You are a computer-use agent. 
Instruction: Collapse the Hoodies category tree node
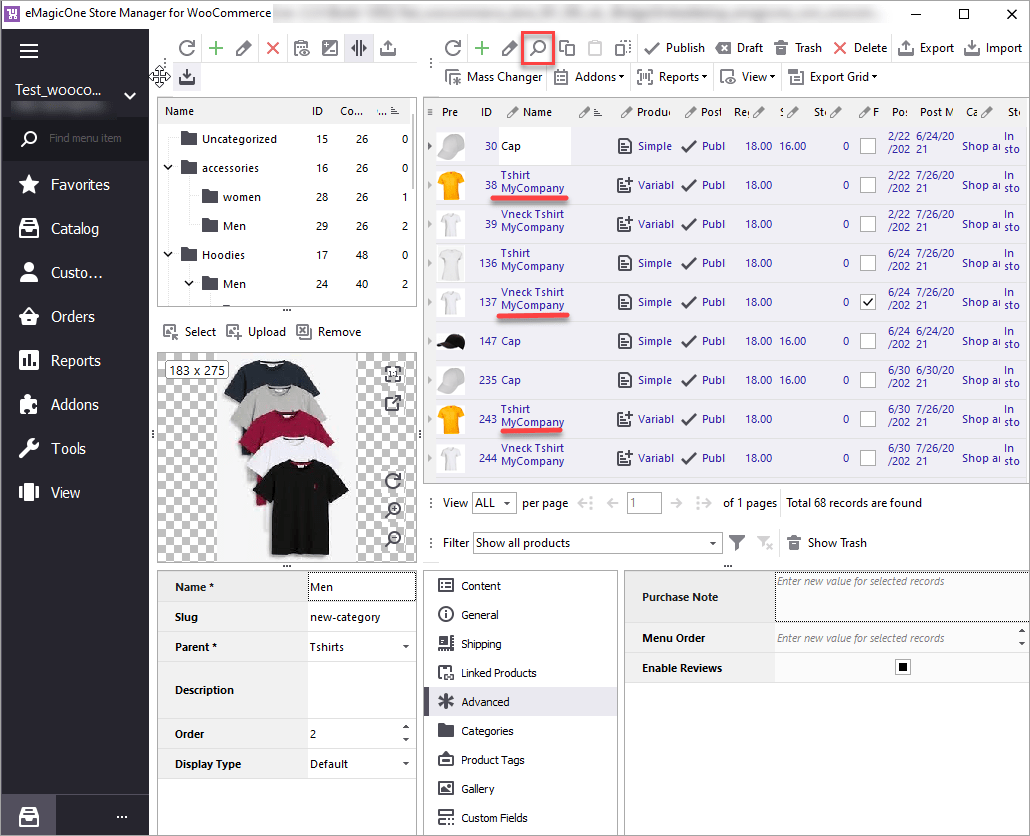click(x=169, y=255)
